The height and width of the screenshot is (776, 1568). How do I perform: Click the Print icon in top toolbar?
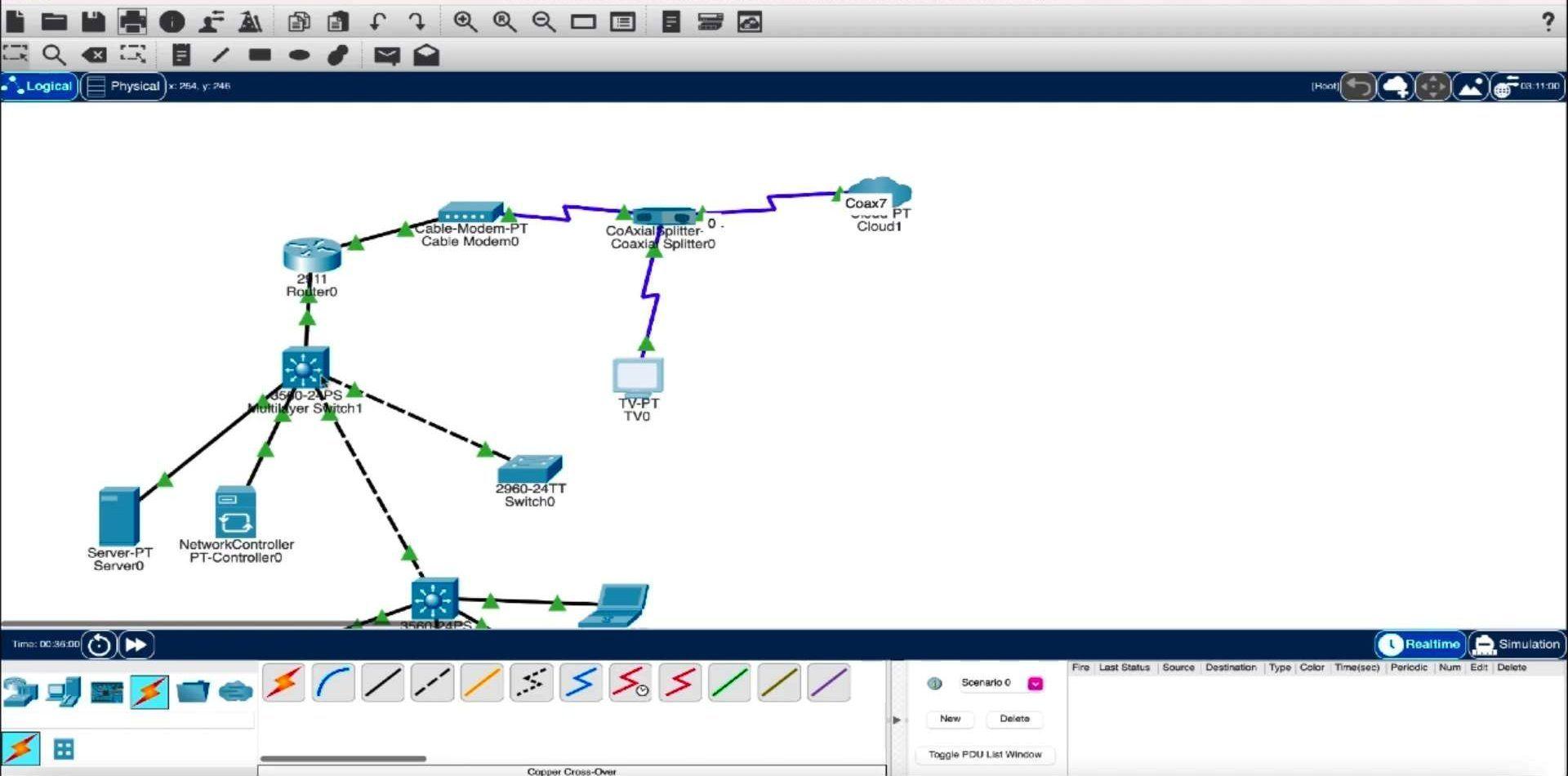132,21
